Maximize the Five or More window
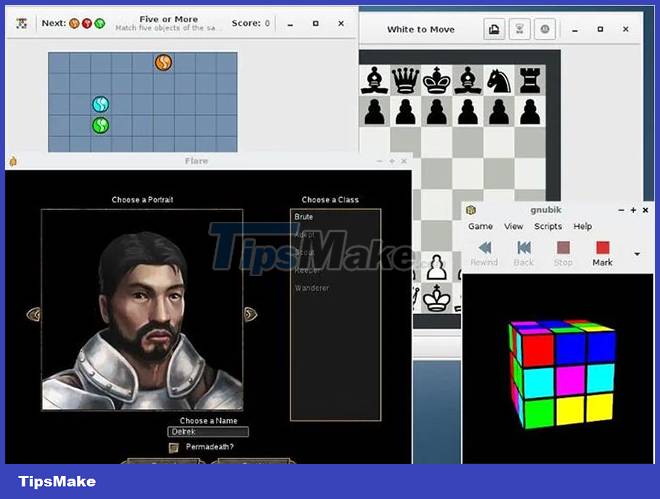This screenshot has width=660, height=499. pos(316,24)
